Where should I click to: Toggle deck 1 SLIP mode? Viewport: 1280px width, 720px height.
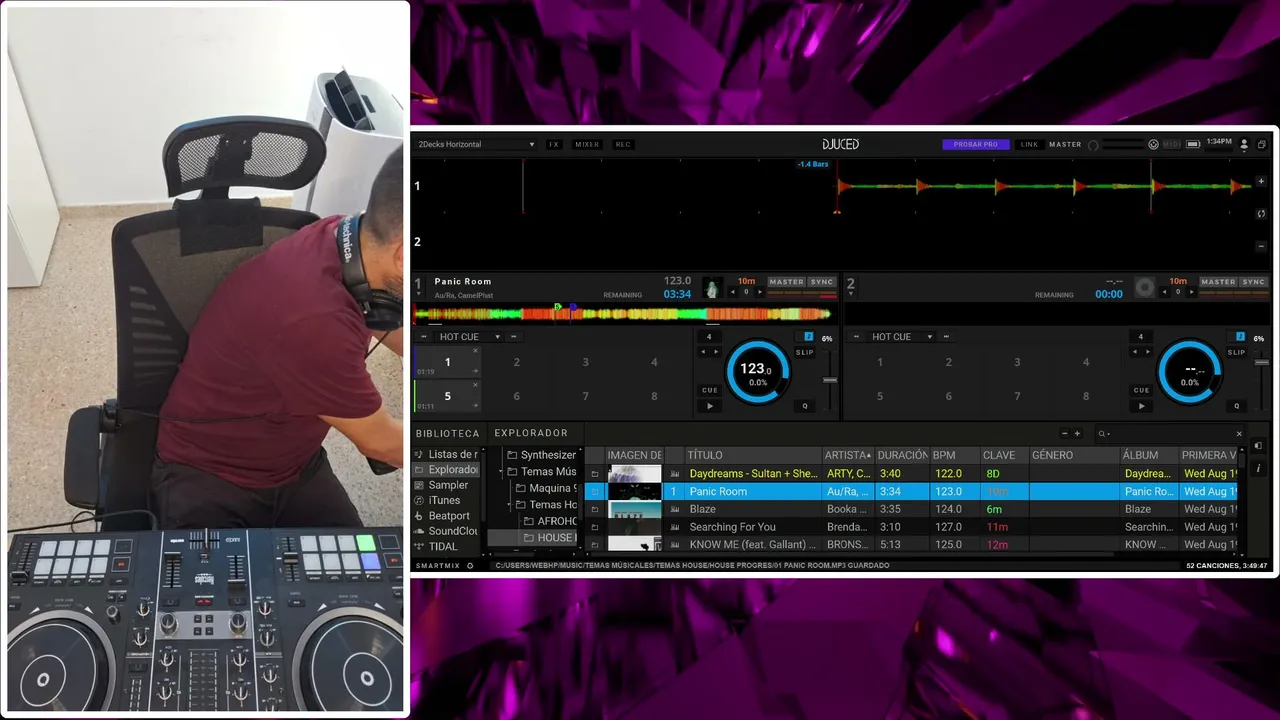[x=805, y=352]
